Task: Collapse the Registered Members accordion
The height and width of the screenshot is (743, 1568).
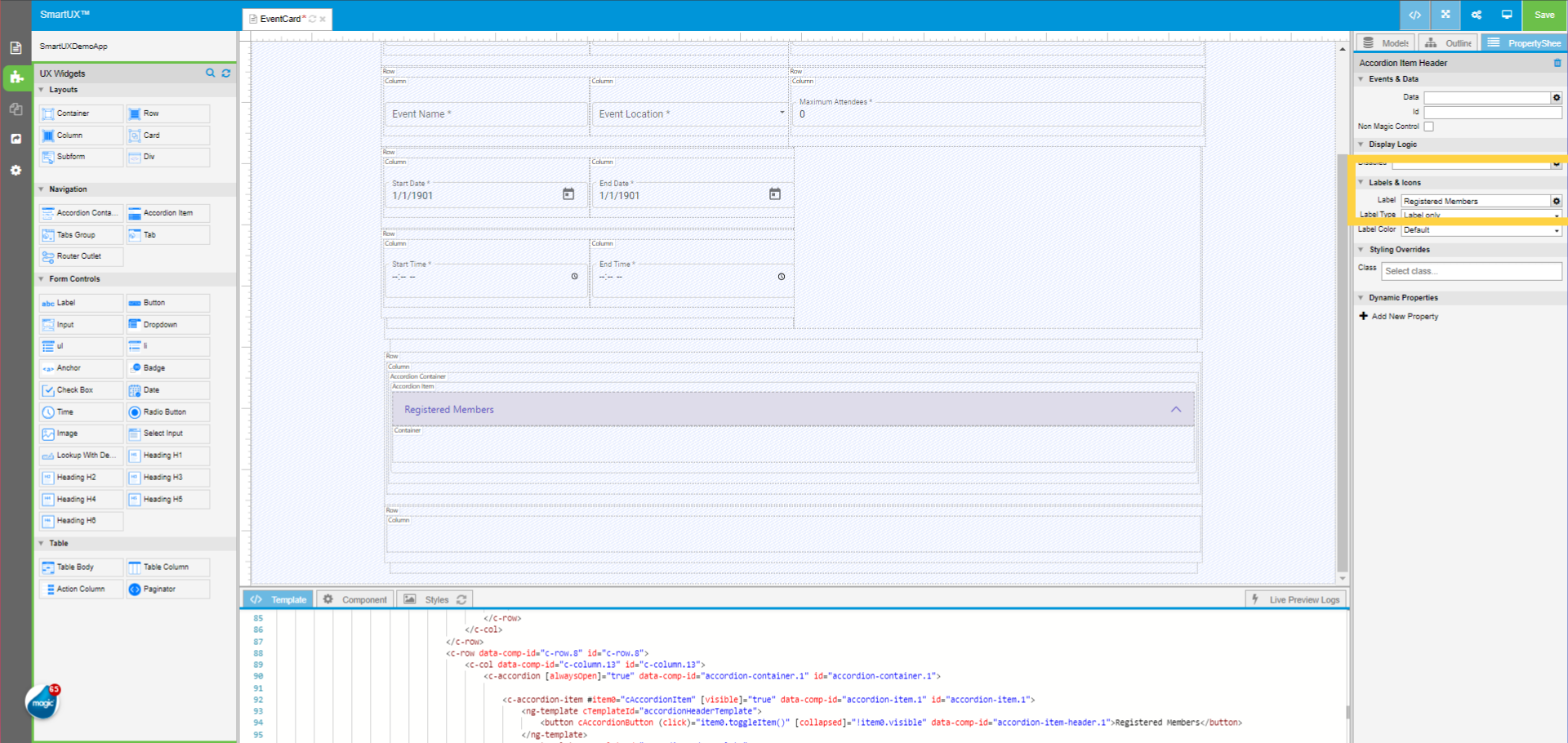Action: click(1176, 410)
